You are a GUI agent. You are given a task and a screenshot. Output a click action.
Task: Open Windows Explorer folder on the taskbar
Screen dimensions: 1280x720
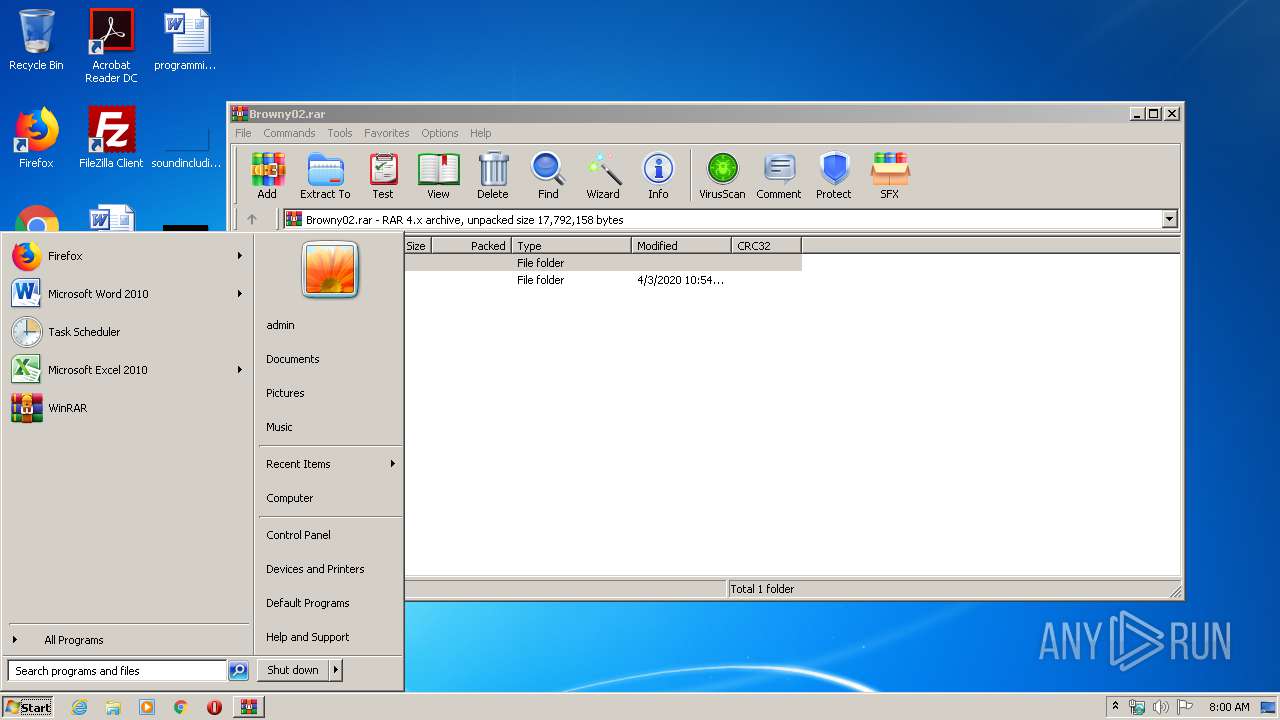click(113, 707)
